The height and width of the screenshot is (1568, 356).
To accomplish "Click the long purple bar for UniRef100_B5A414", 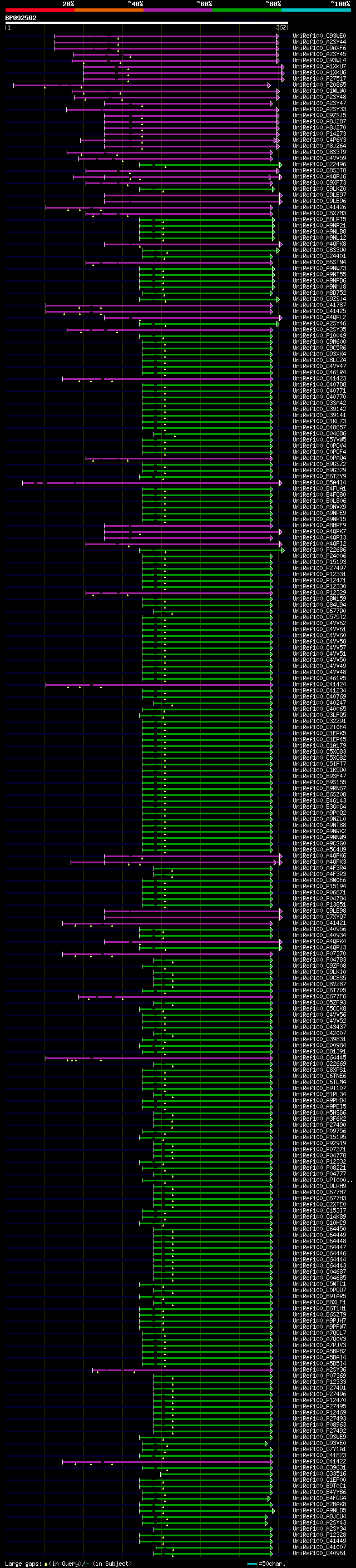I will click(x=152, y=483).
